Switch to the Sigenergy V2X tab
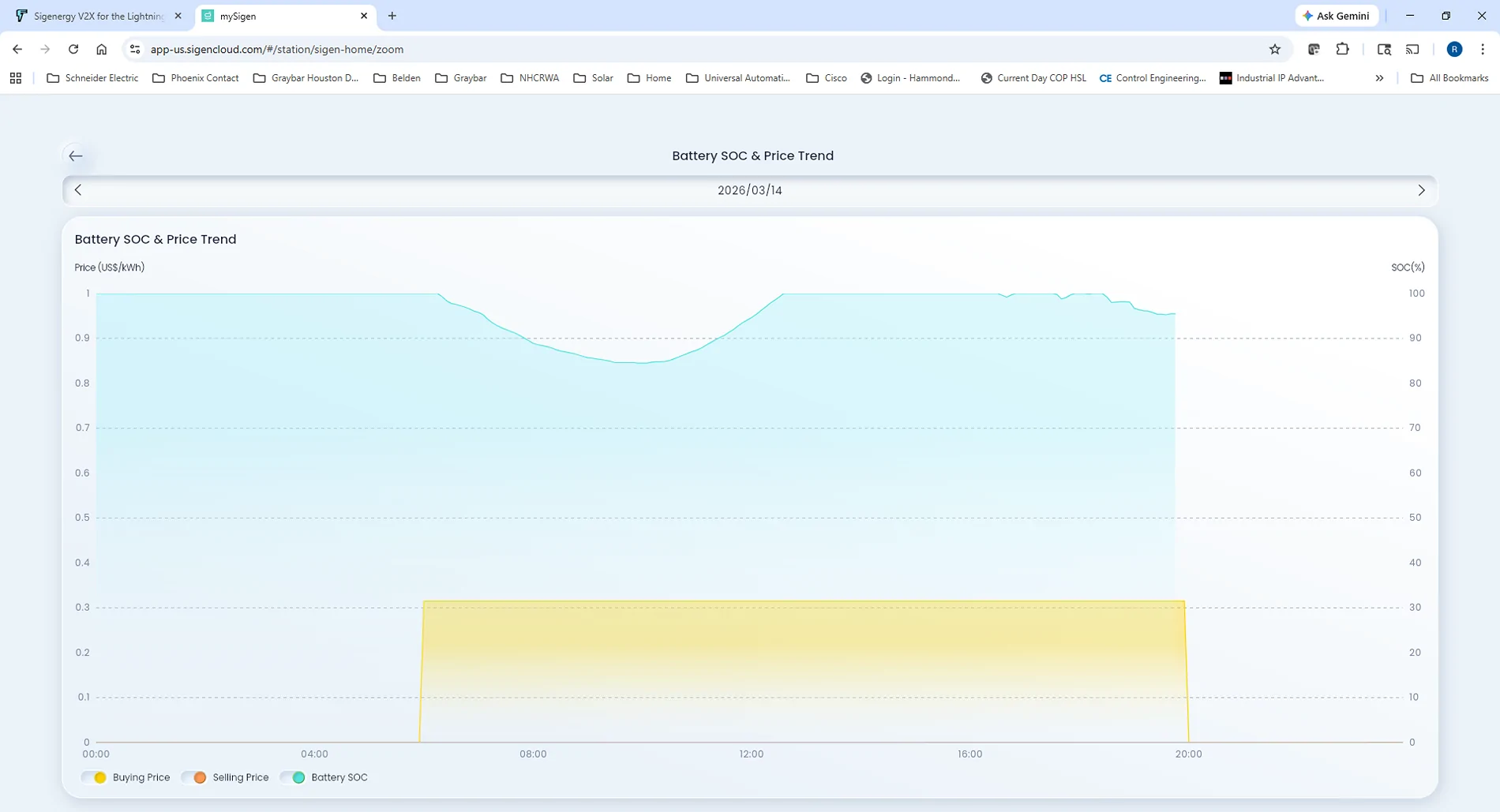 click(x=95, y=16)
